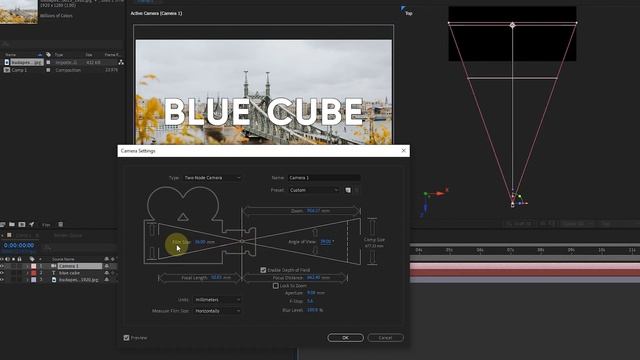Open the Preset dropdown showing Custom
The height and width of the screenshot is (360, 640).
pos(314,190)
